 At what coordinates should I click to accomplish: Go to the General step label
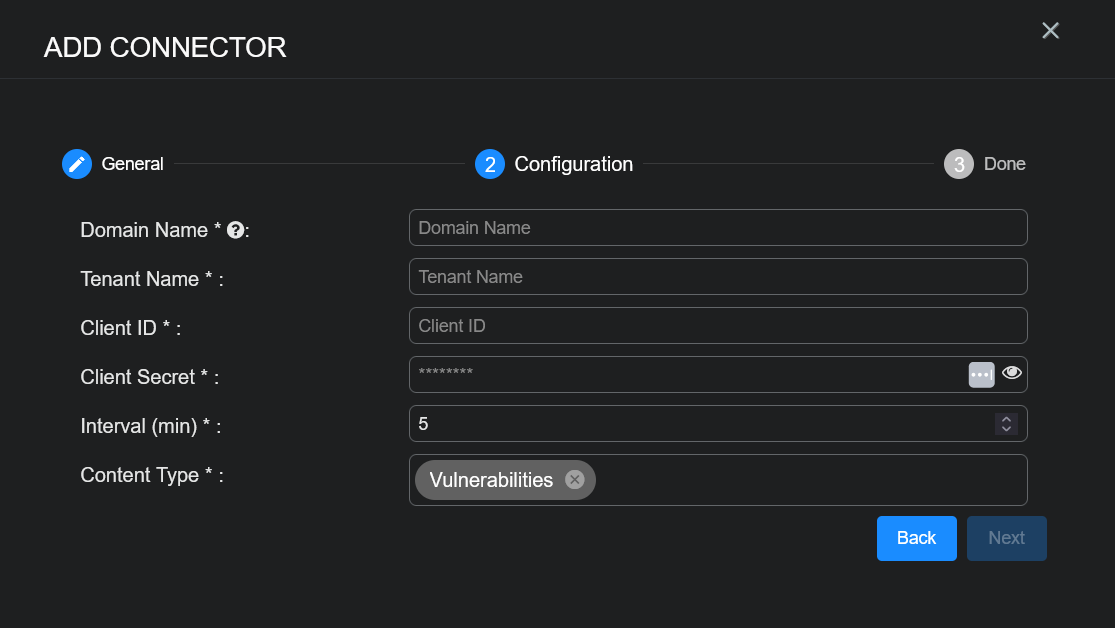[133, 164]
